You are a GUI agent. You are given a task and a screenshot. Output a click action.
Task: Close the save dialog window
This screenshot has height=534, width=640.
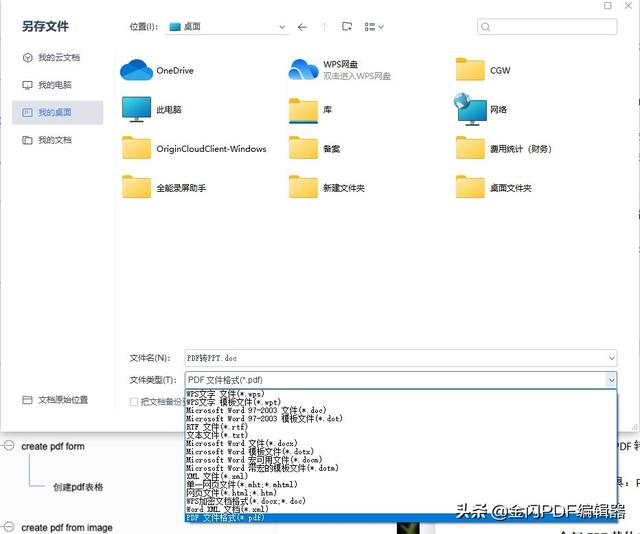click(x=629, y=5)
